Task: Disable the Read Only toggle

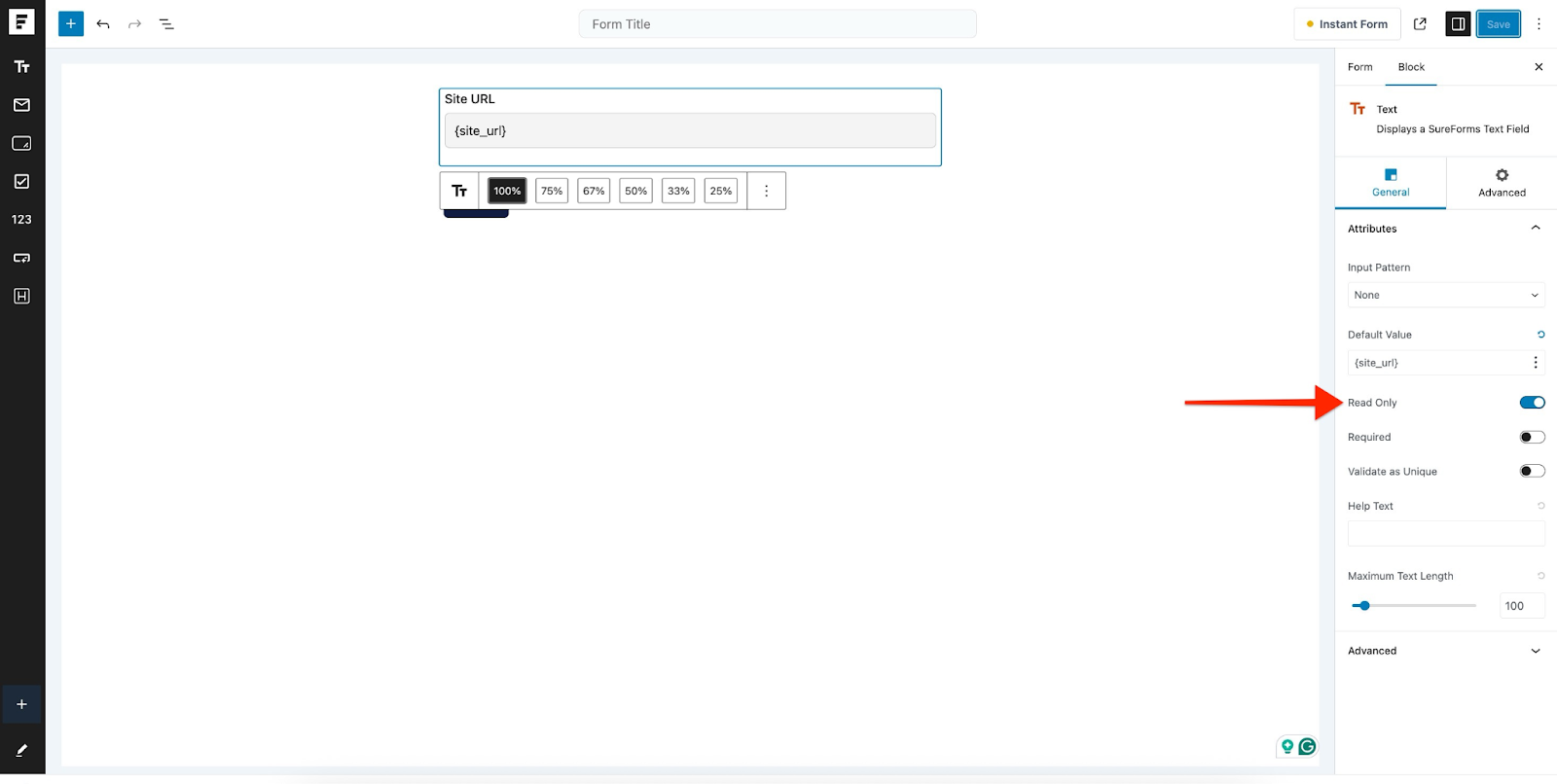Action: point(1532,403)
